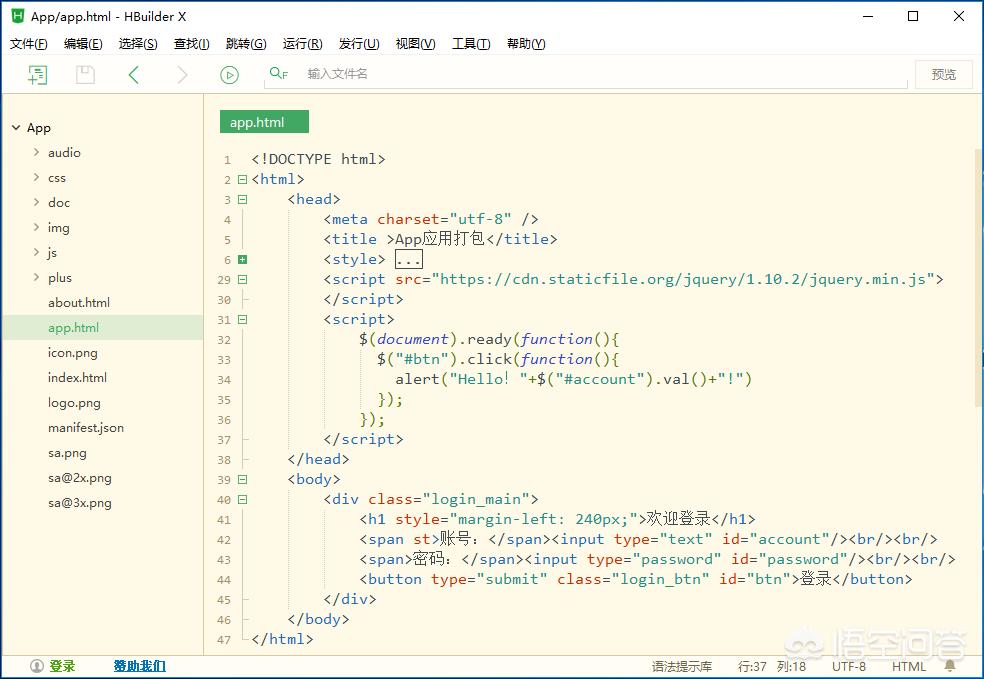Screen dimensions: 984x679
Task: Collapse the html tag fold on line 2
Action: point(243,179)
